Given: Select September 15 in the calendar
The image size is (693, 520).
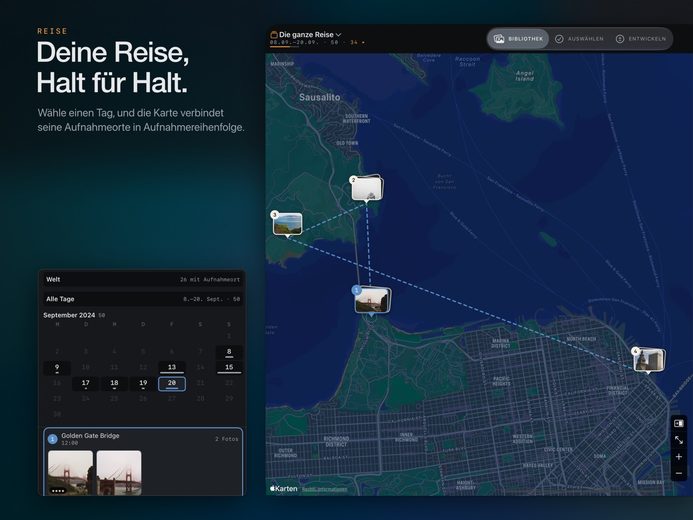Looking at the screenshot, I should (229, 368).
